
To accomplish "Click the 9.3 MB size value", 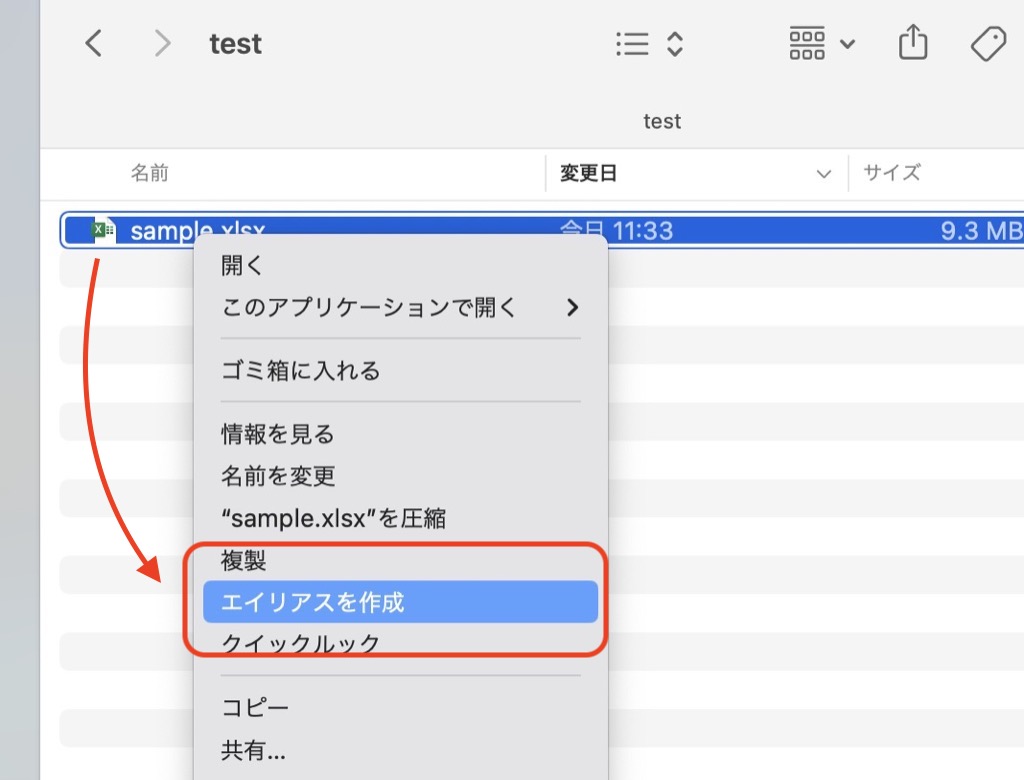I will click(x=982, y=230).
